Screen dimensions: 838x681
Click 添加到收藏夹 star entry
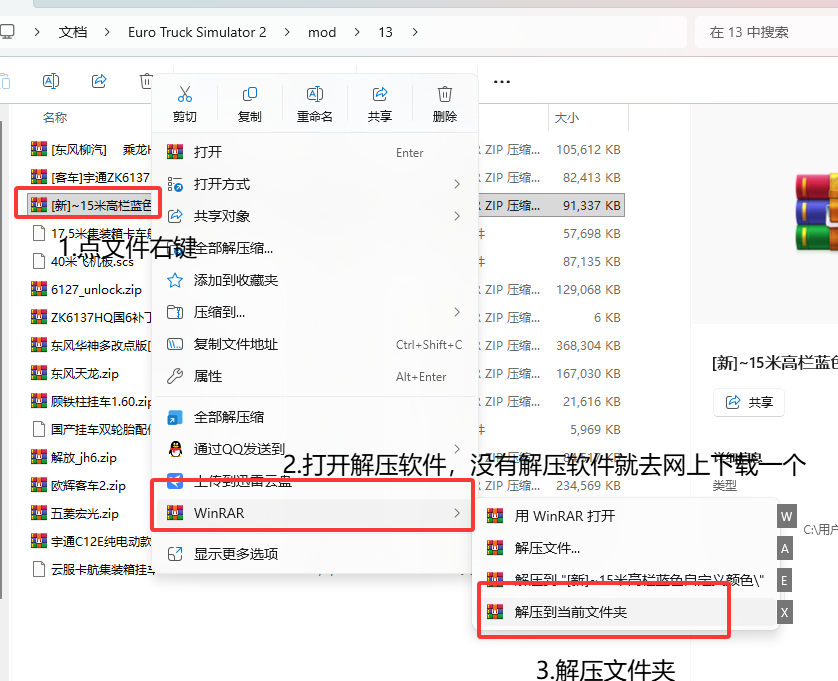(x=314, y=280)
